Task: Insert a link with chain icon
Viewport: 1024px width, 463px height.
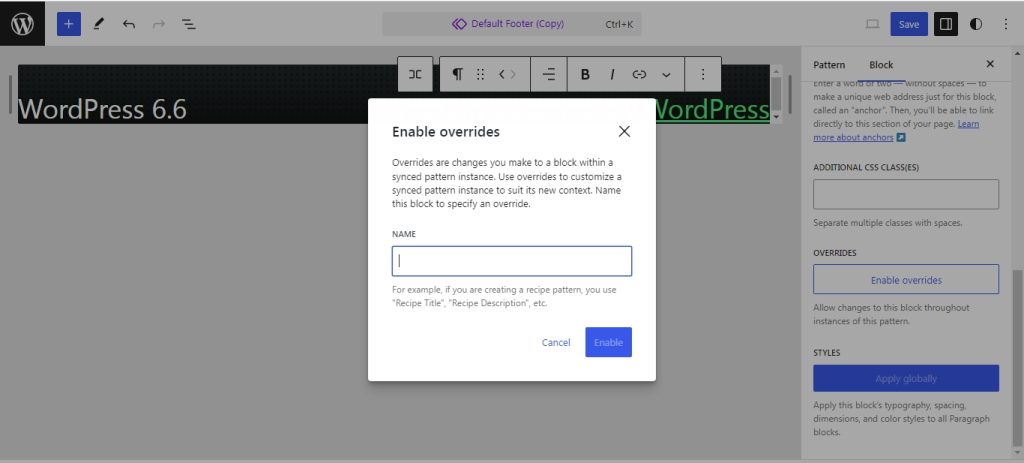Action: 639,74
